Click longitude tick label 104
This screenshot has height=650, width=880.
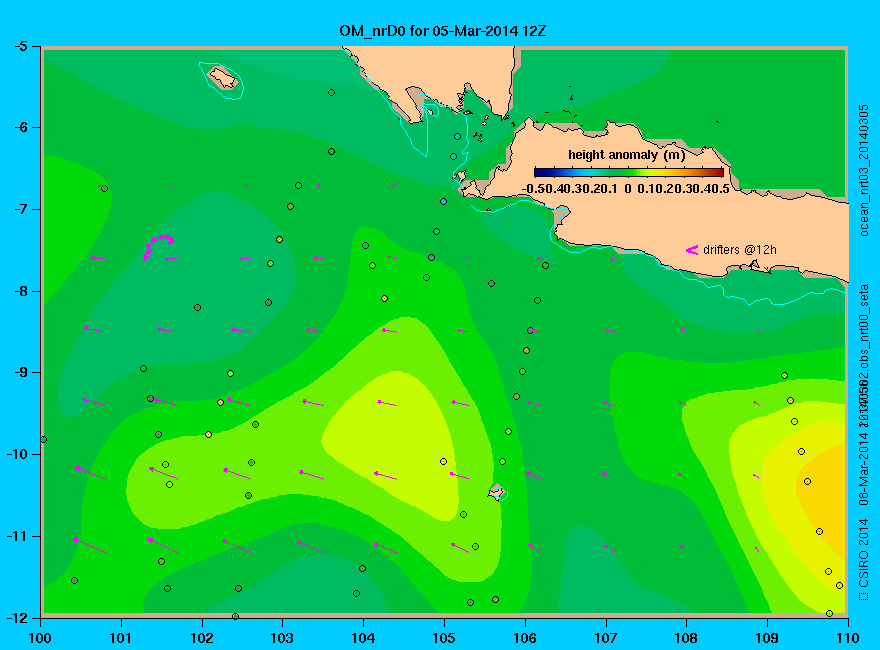[363, 638]
